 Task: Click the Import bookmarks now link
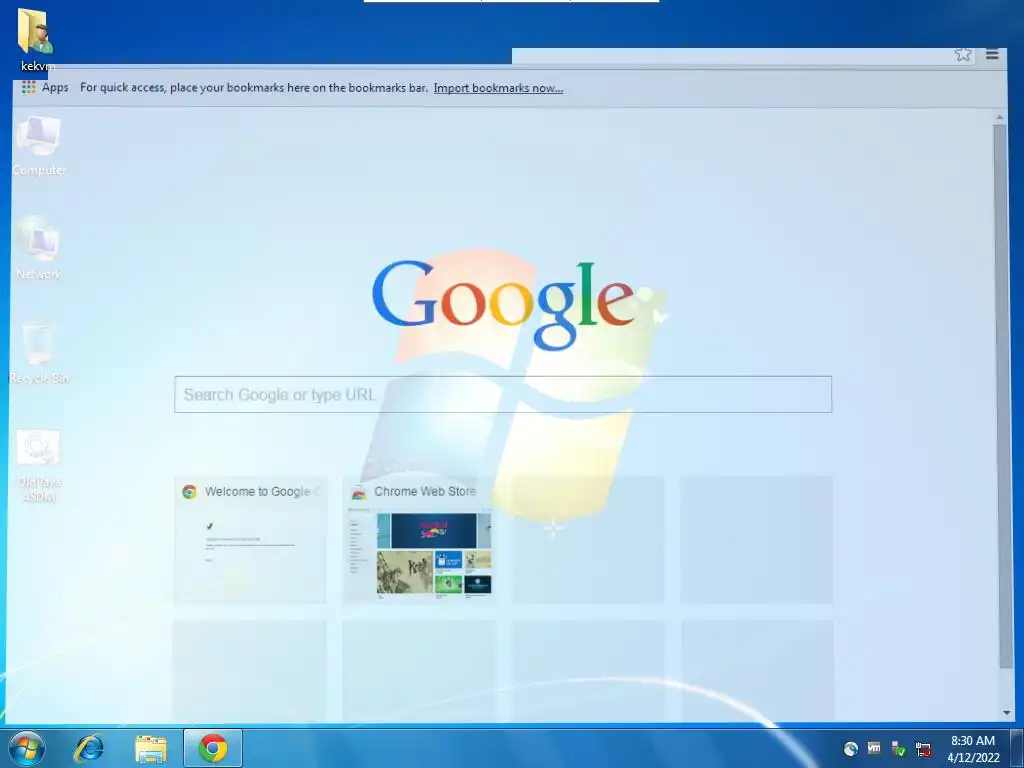click(498, 88)
